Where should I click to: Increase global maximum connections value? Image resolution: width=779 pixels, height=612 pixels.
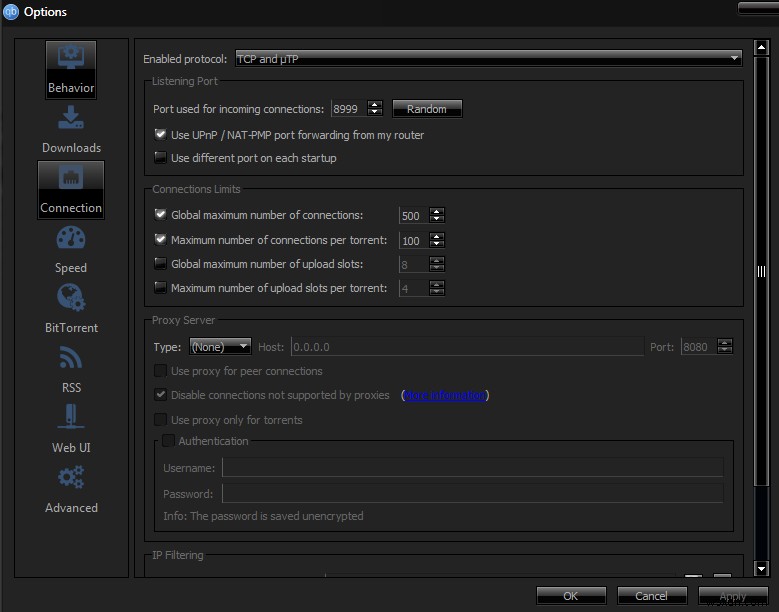(x=437, y=212)
